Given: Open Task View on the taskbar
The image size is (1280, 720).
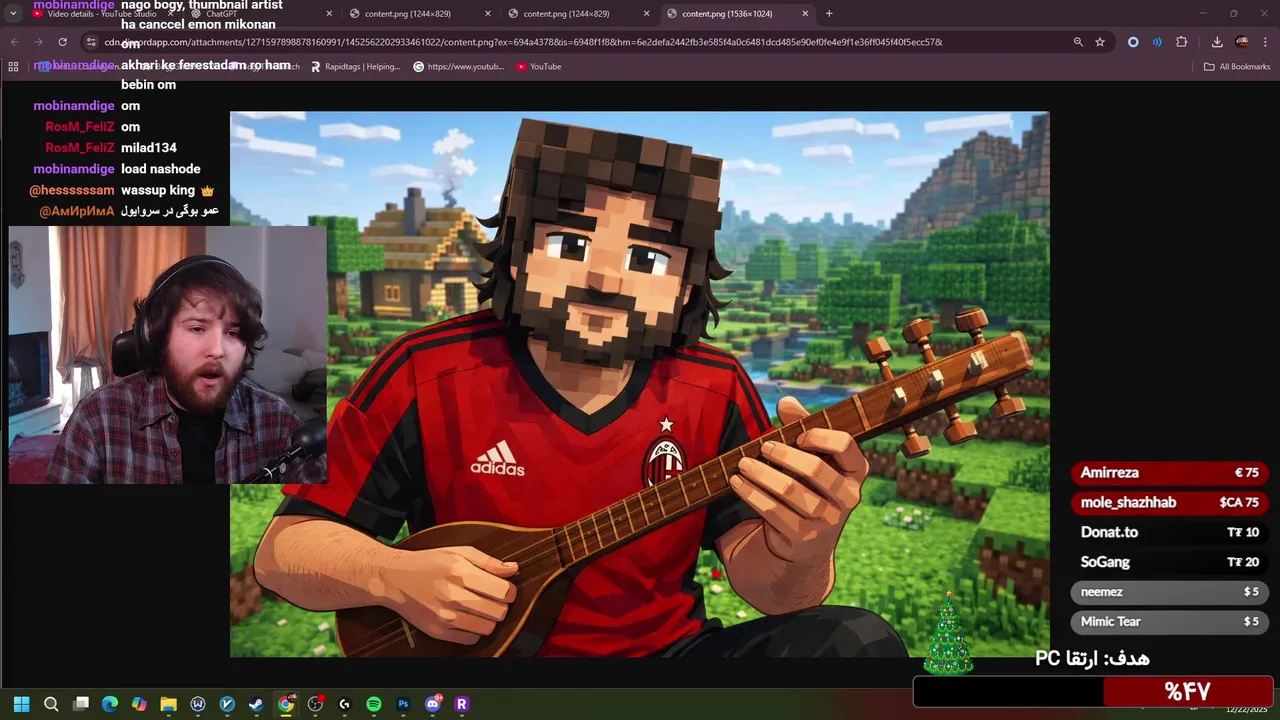Looking at the screenshot, I should point(81,704).
